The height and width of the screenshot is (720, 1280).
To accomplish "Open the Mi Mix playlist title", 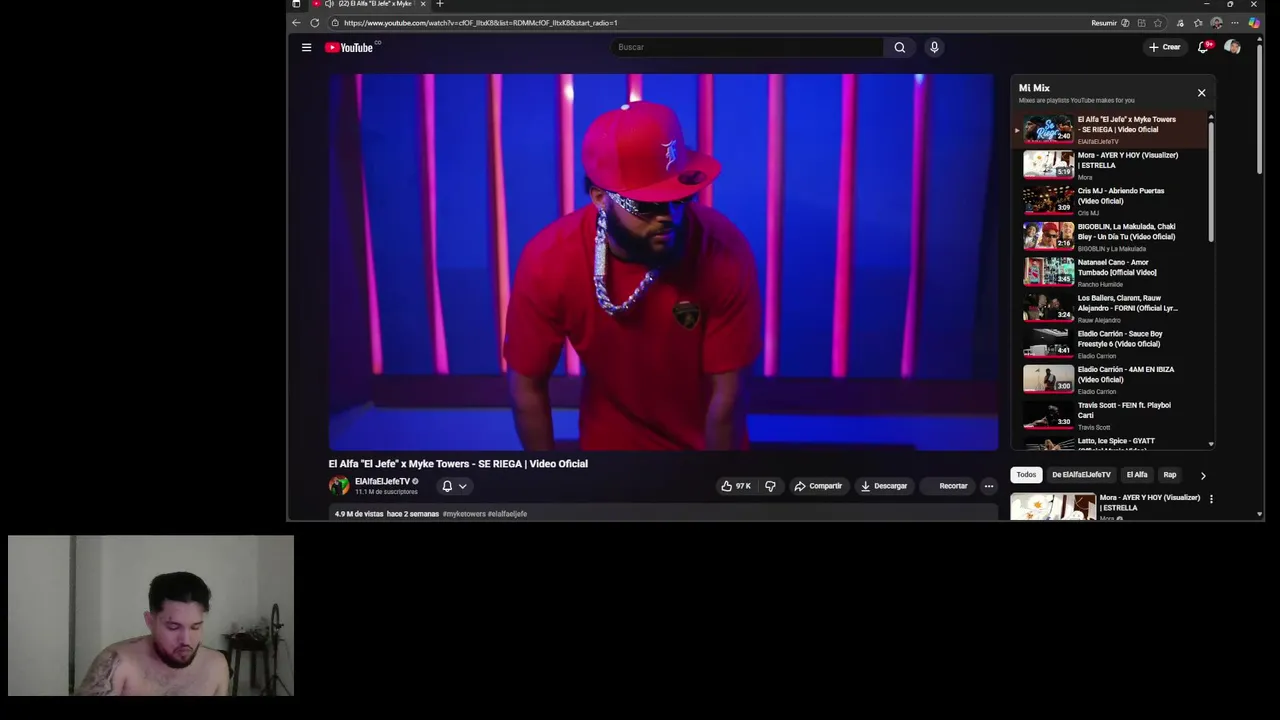I will coord(1034,88).
